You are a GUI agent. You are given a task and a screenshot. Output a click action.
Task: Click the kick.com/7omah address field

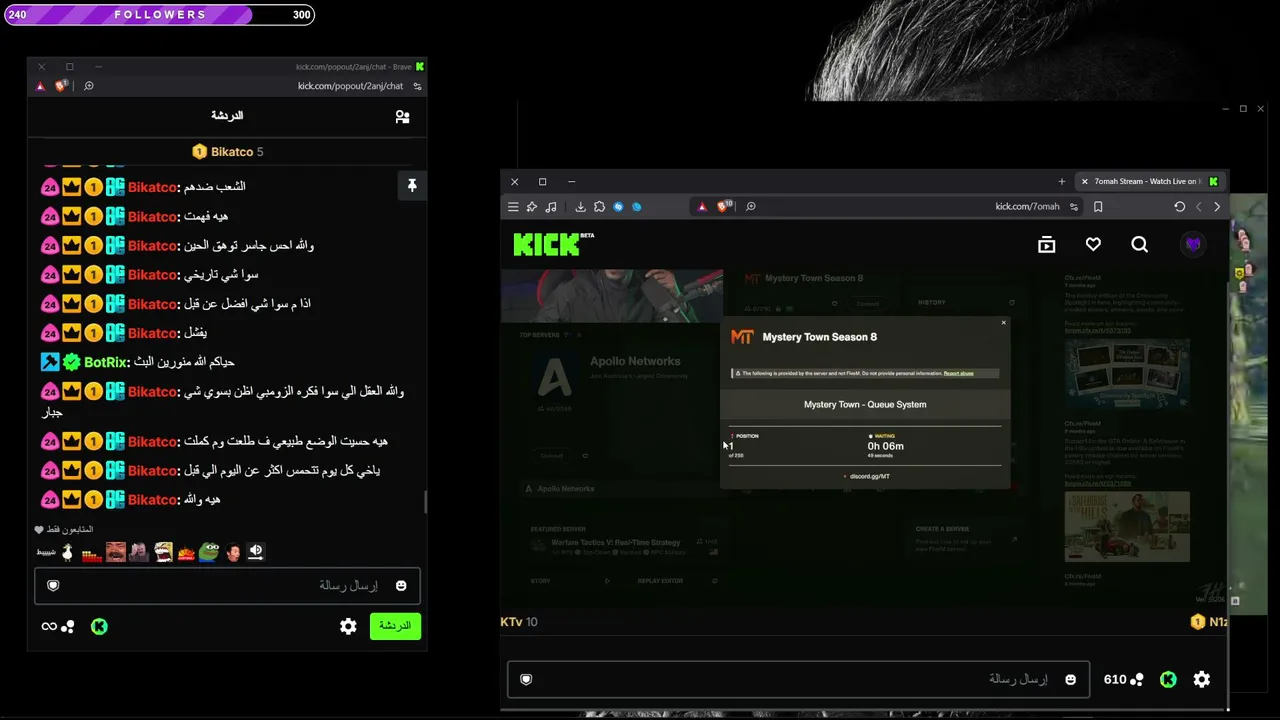[1027, 207]
